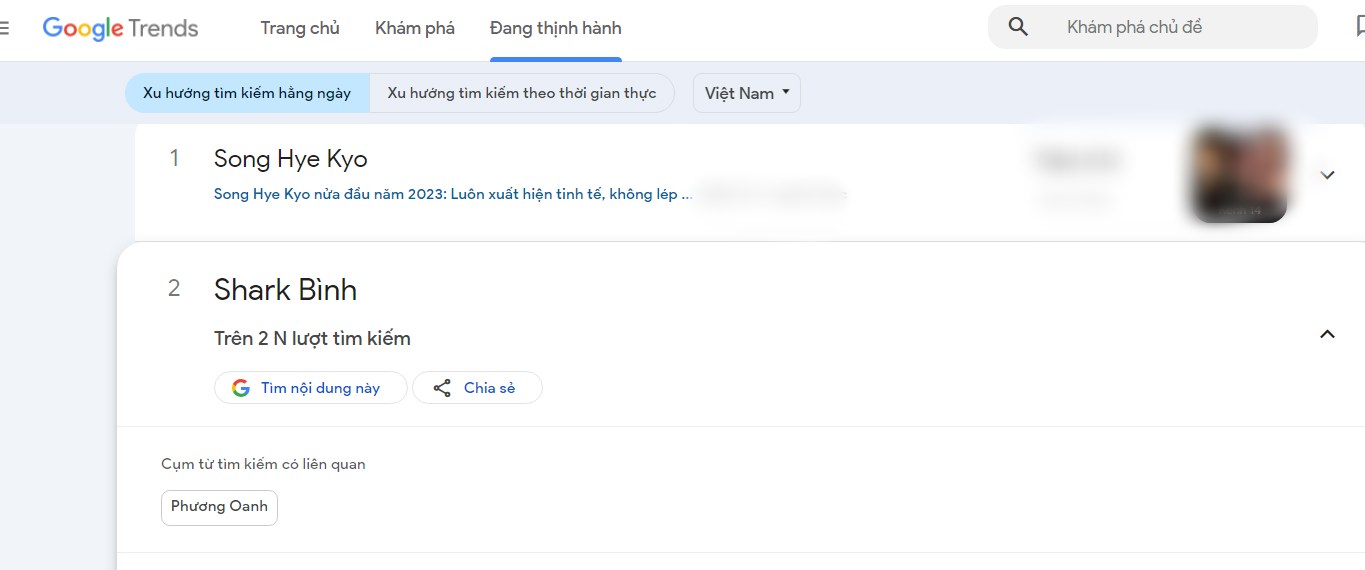Select Xu hướng tìm kiếm hằng ngày
This screenshot has height=570, width=1365.
[x=247, y=93]
